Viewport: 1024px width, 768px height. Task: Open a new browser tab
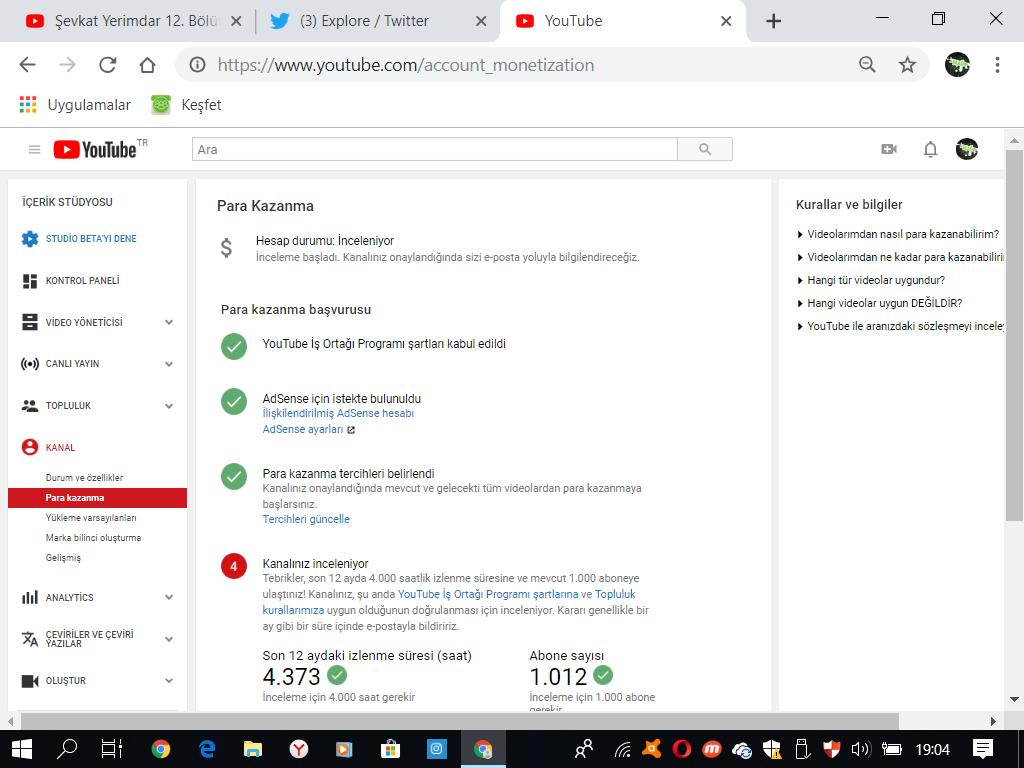773,21
